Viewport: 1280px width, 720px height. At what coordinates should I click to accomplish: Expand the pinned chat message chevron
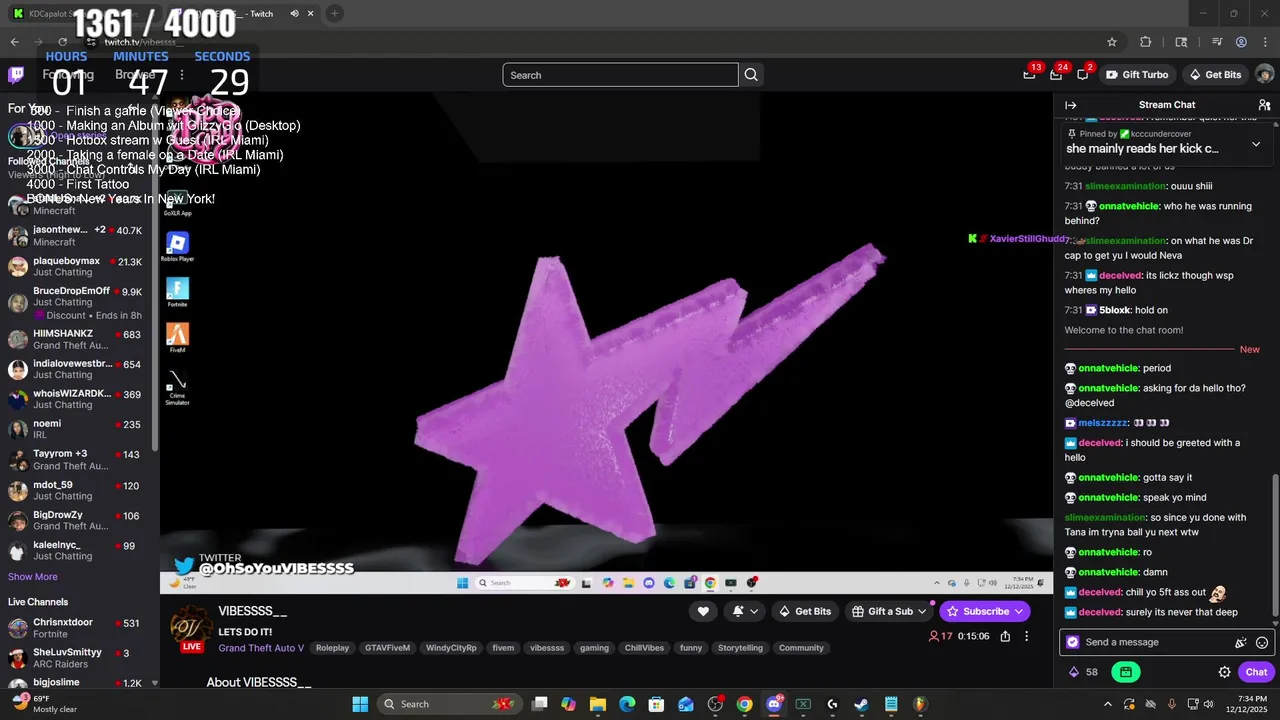point(1256,144)
